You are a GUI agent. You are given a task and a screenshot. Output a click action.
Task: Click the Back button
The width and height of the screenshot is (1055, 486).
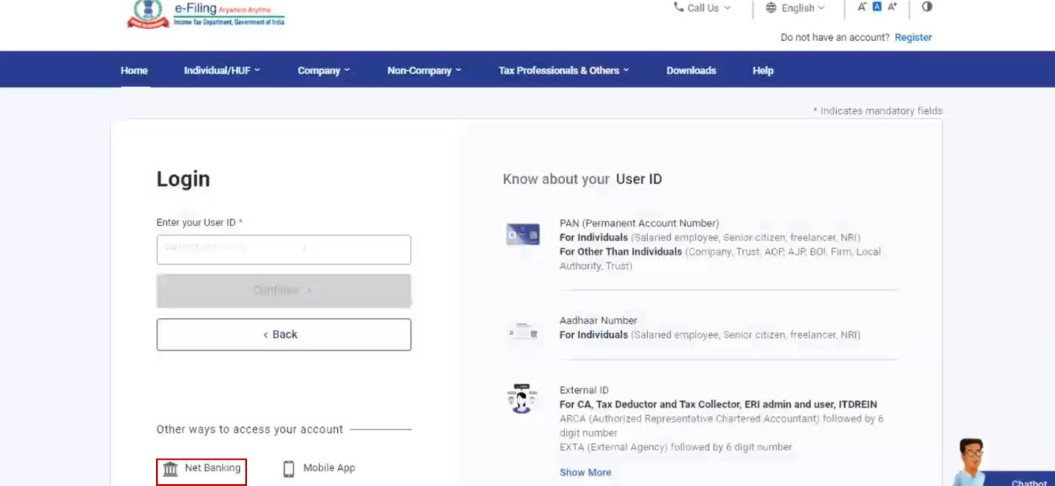tap(284, 335)
